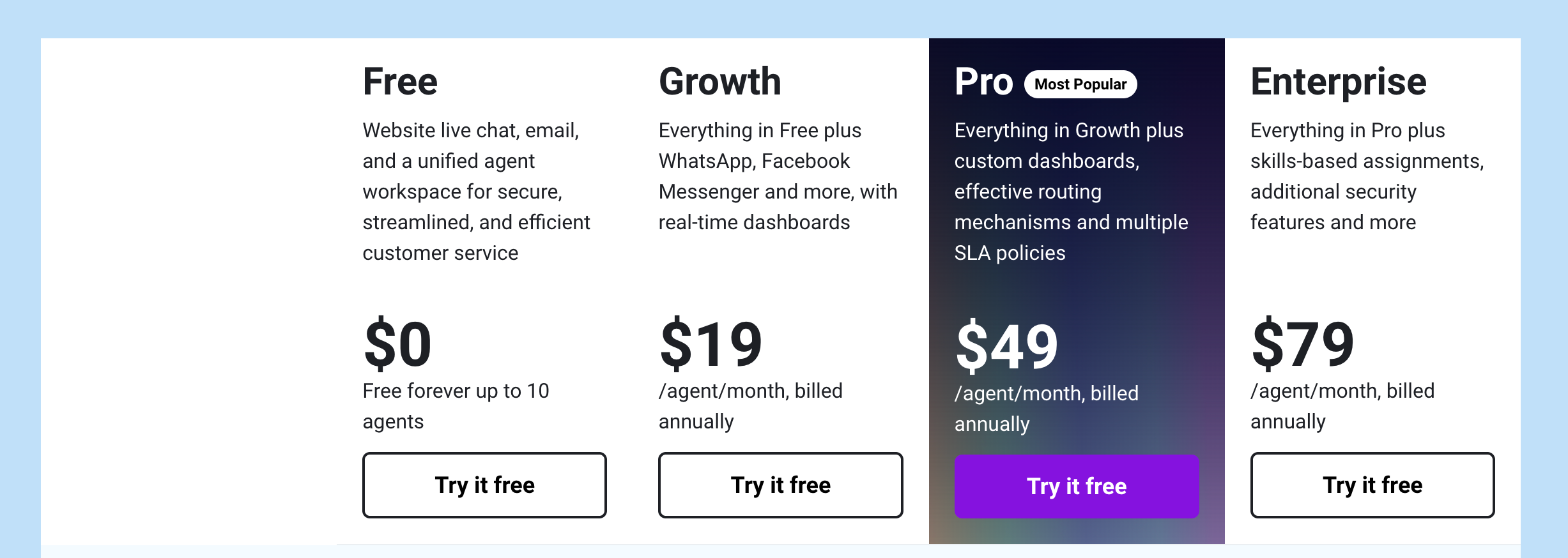1568x558 pixels.
Task: Click the $49 price on Pro
Action: [x=1006, y=347]
